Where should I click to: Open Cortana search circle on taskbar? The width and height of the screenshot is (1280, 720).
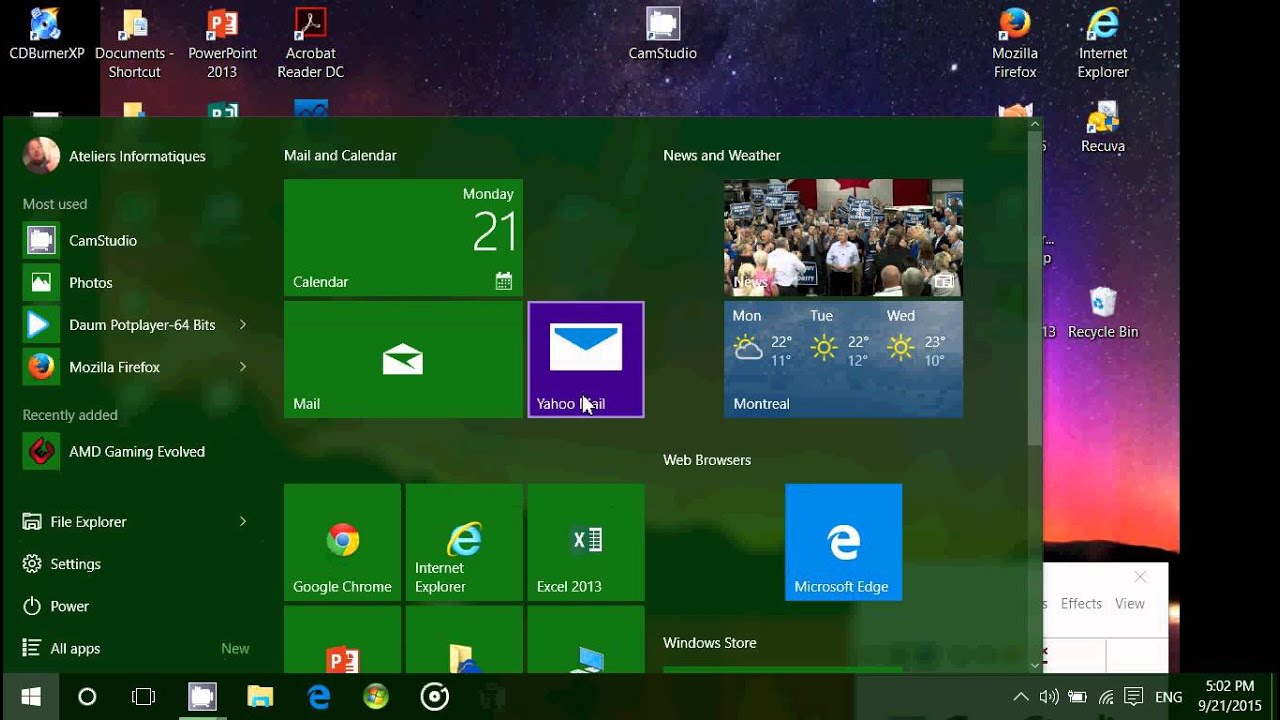pyautogui.click(x=87, y=697)
